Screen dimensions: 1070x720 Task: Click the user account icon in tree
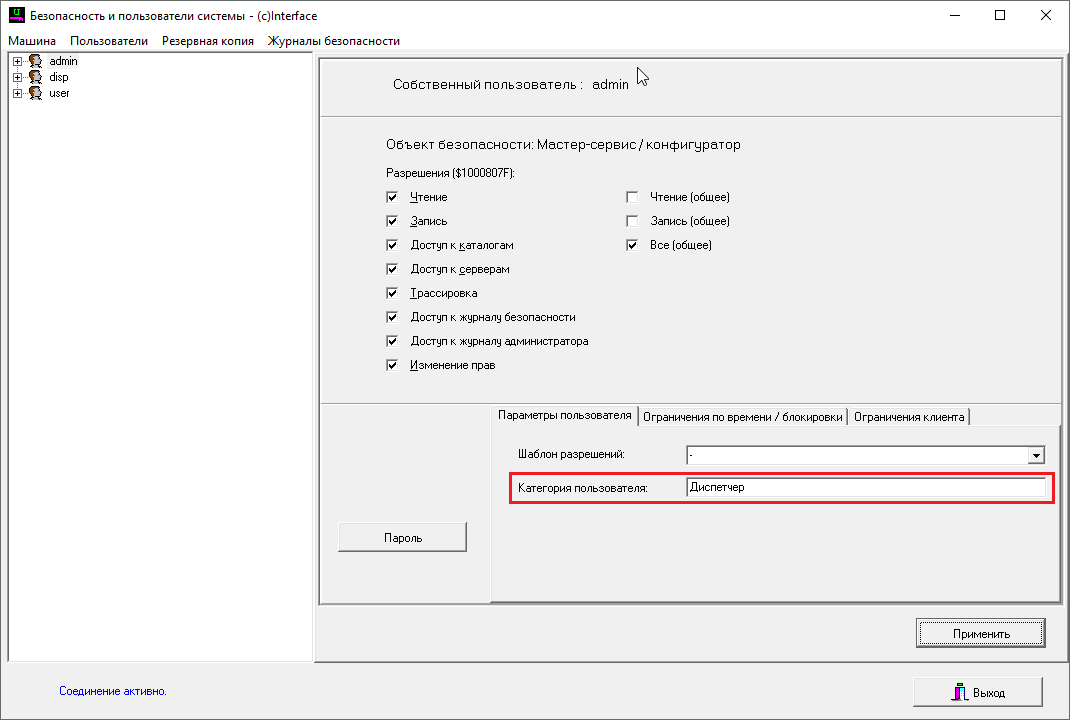(35, 94)
